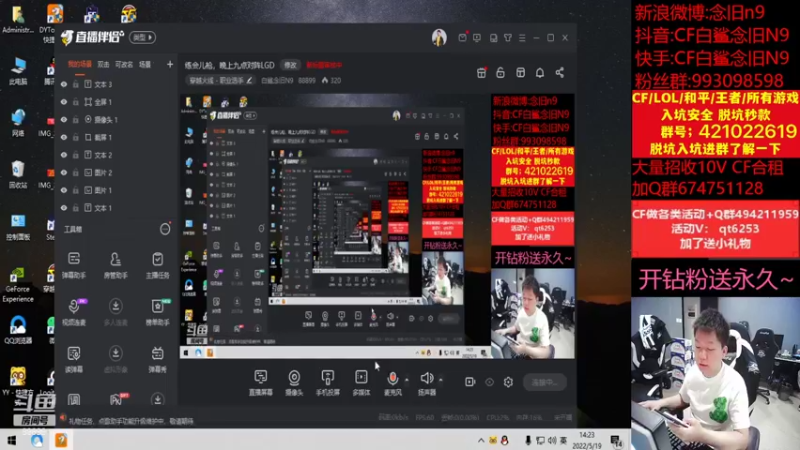Viewport: 800px width, 450px height.
Task: Open the 主播任务 tool
Action: click(x=158, y=264)
